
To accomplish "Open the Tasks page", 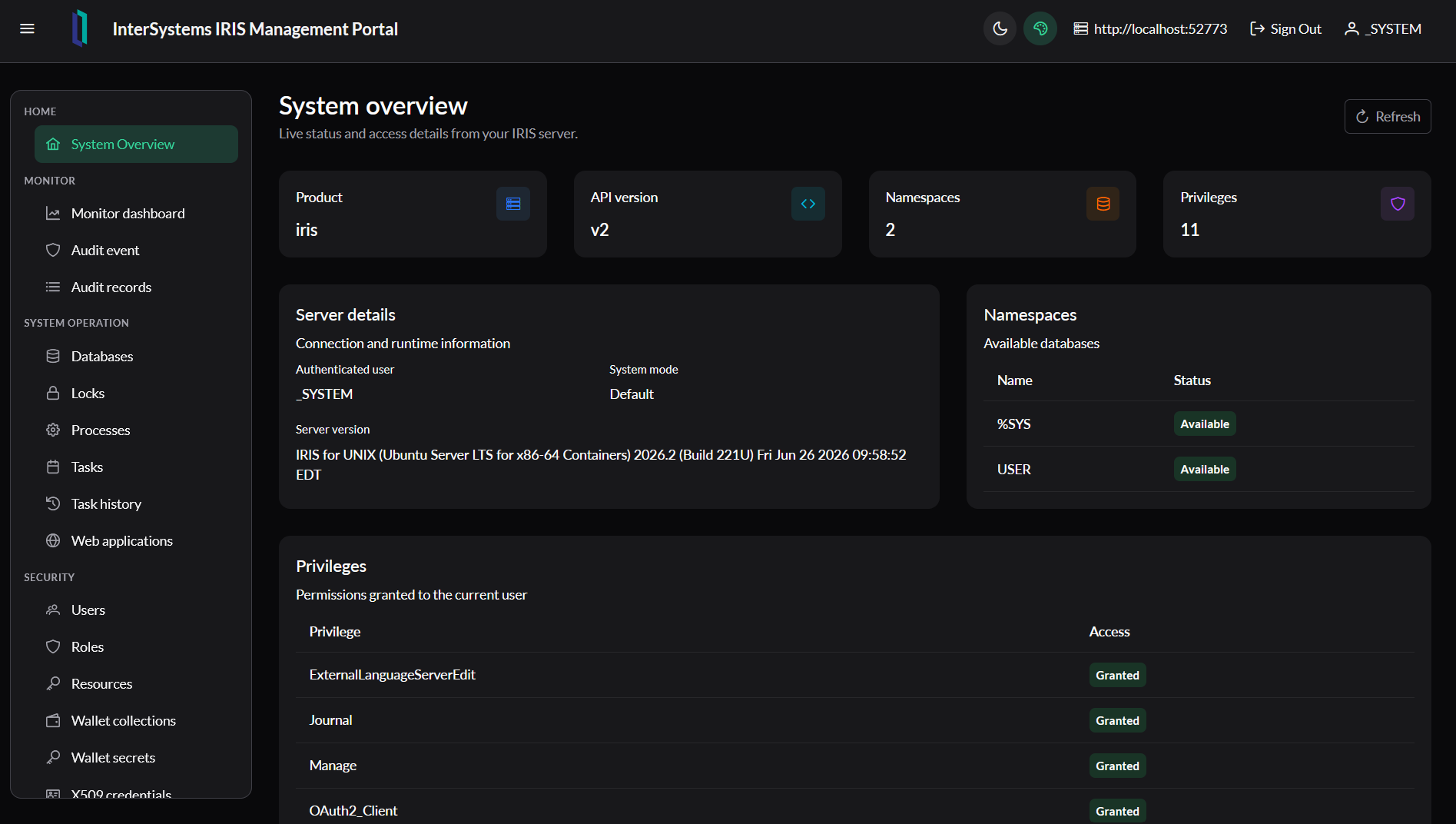I will click(x=136, y=467).
